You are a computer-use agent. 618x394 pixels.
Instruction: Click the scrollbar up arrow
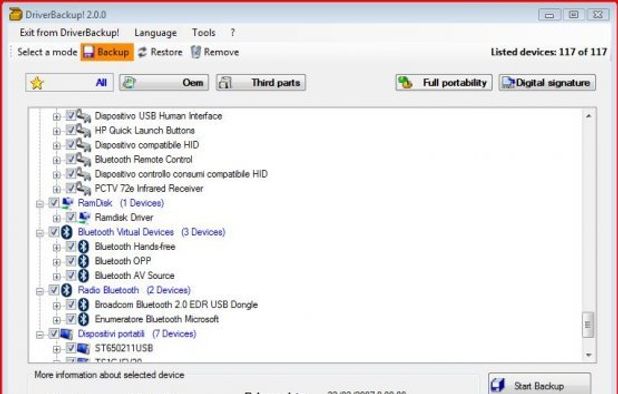(588, 116)
